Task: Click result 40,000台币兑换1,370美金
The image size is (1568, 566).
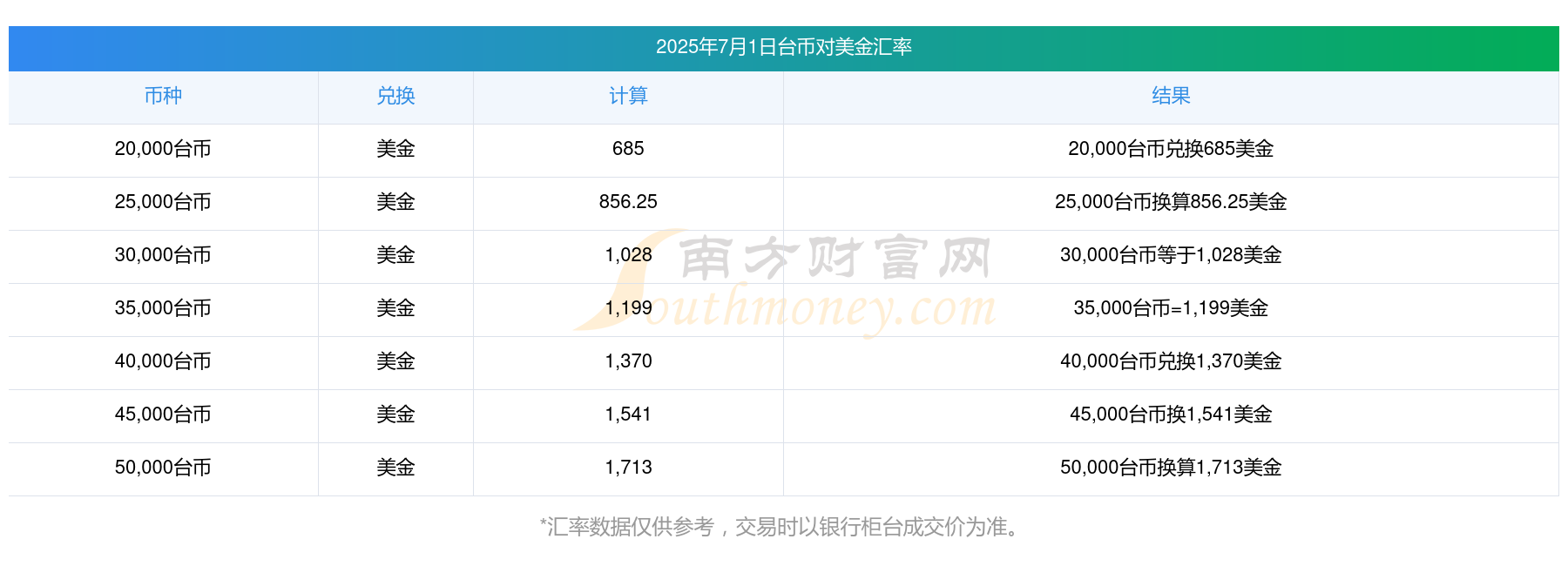Action: click(1171, 361)
